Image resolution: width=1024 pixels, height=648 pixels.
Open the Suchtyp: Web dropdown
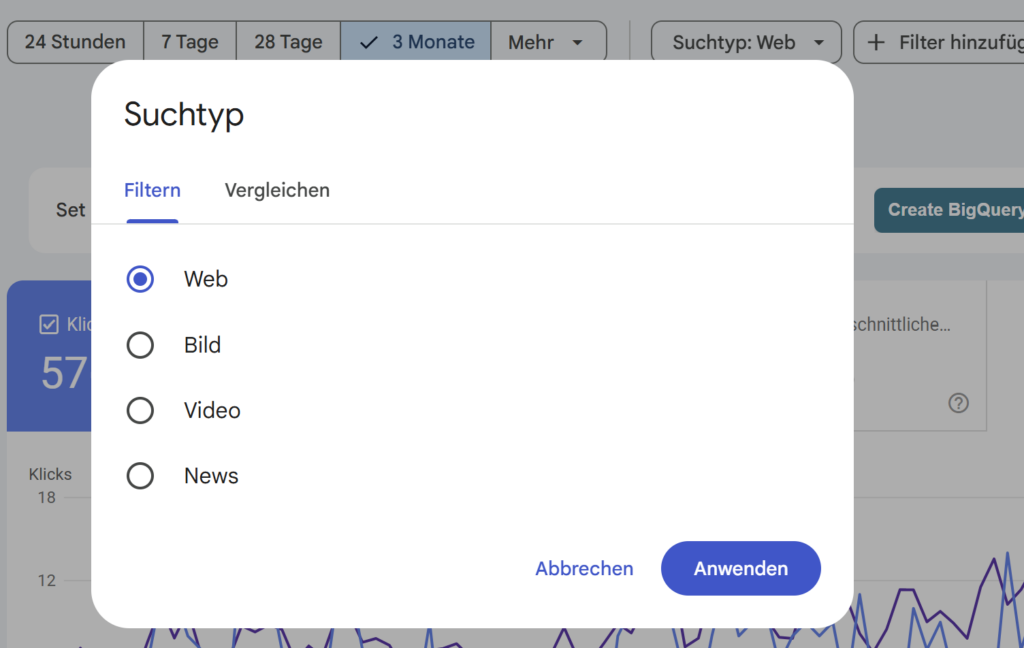pos(748,42)
